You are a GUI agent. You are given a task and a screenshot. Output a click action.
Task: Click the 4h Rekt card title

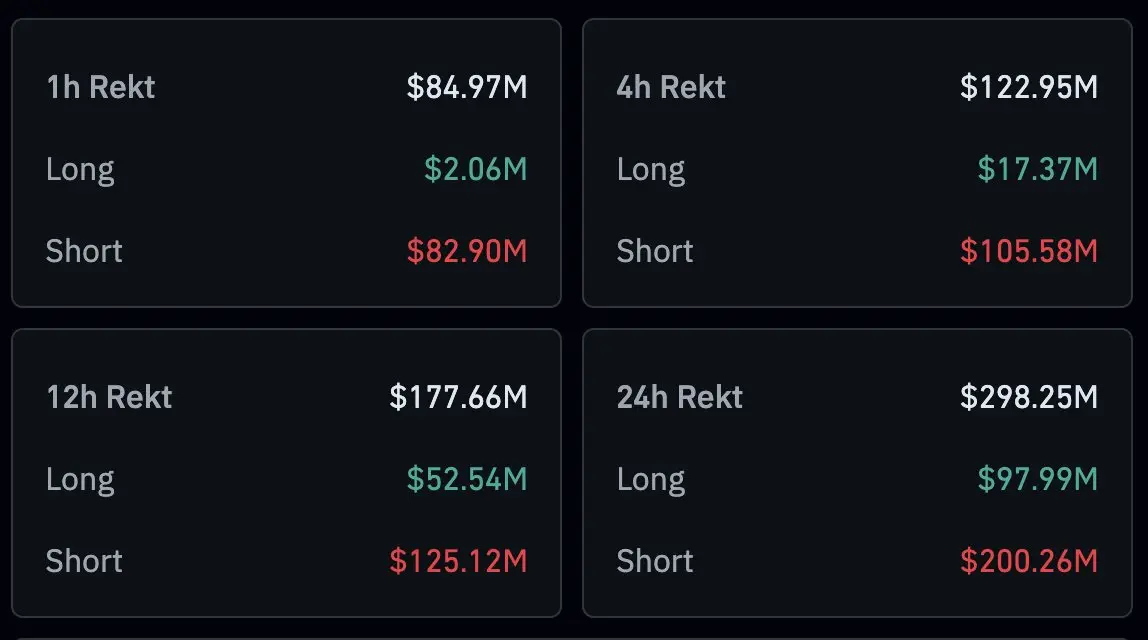671,88
